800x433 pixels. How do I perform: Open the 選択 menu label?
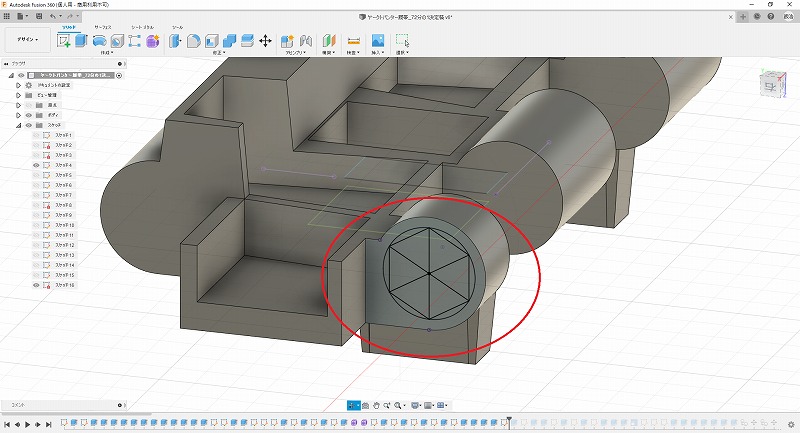pos(401,52)
